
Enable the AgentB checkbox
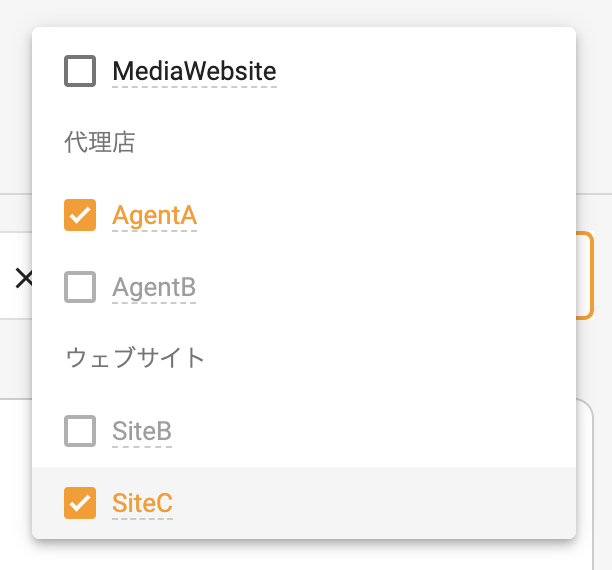[80, 287]
